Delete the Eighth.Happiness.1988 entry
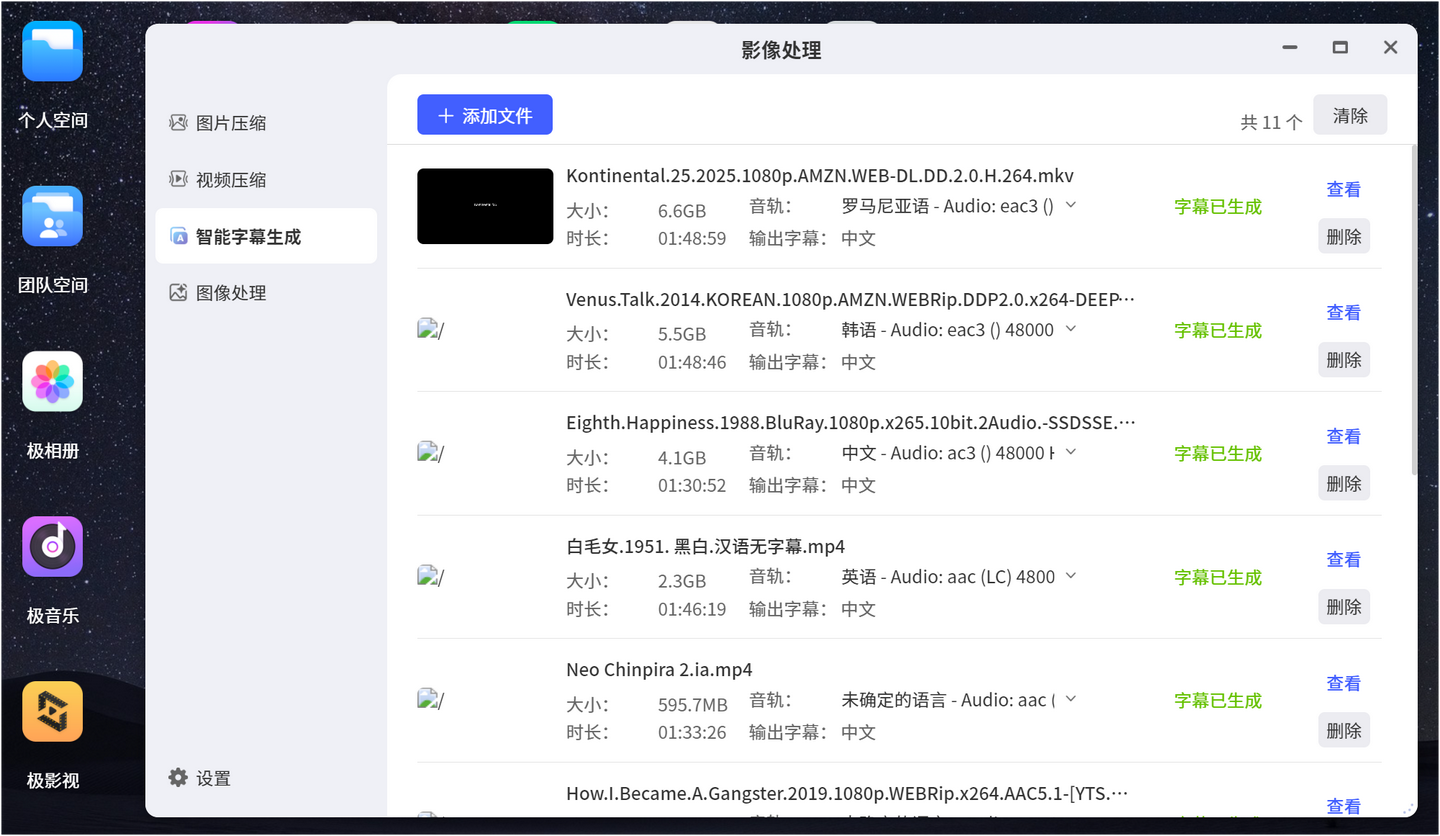This screenshot has height=836, width=1440. 1343,484
